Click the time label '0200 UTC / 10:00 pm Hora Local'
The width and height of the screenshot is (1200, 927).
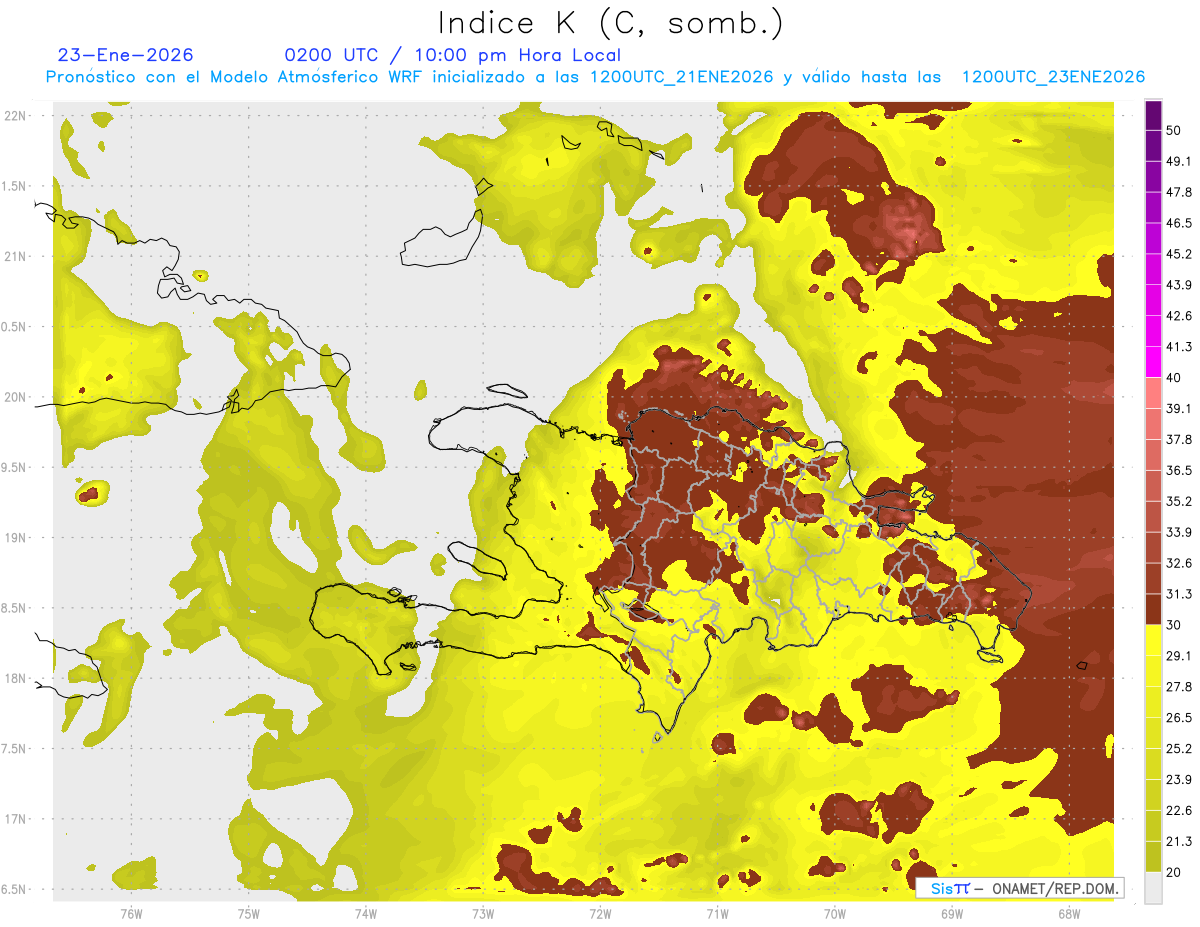point(453,55)
